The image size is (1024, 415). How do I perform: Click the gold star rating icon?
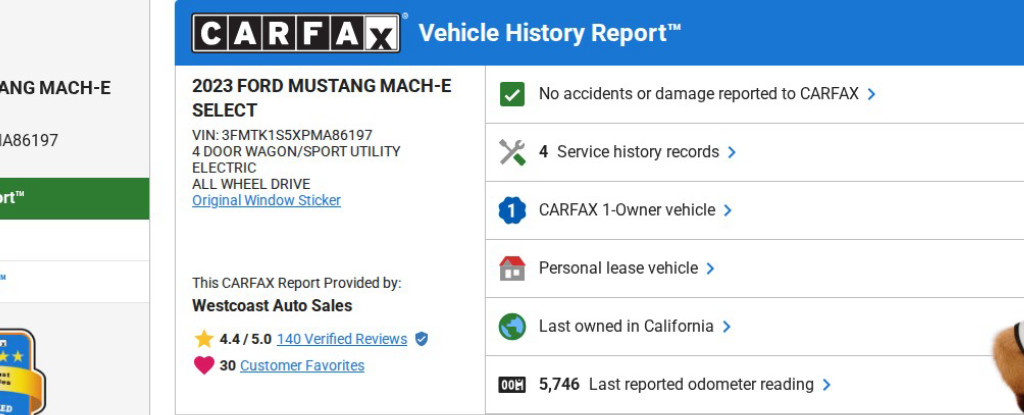[204, 339]
